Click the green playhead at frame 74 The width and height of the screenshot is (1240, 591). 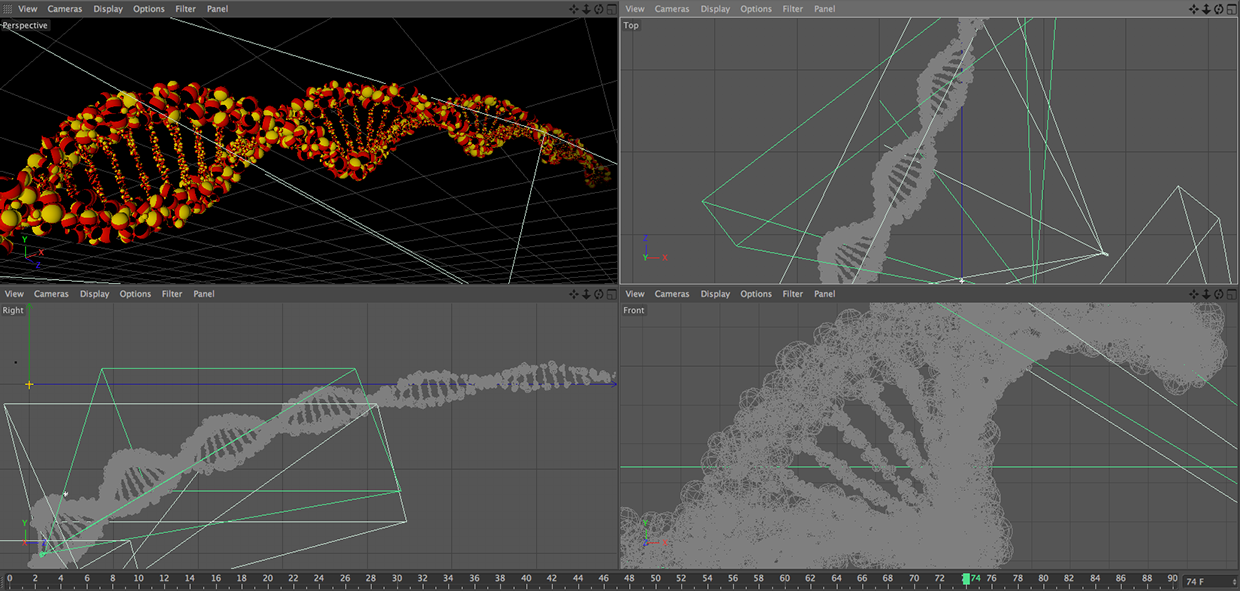pos(966,579)
